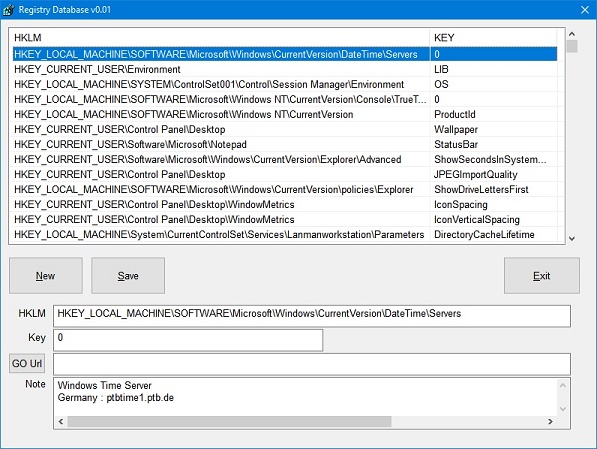Click the Exit button
The width and height of the screenshot is (597, 449).
pyautogui.click(x=542, y=275)
